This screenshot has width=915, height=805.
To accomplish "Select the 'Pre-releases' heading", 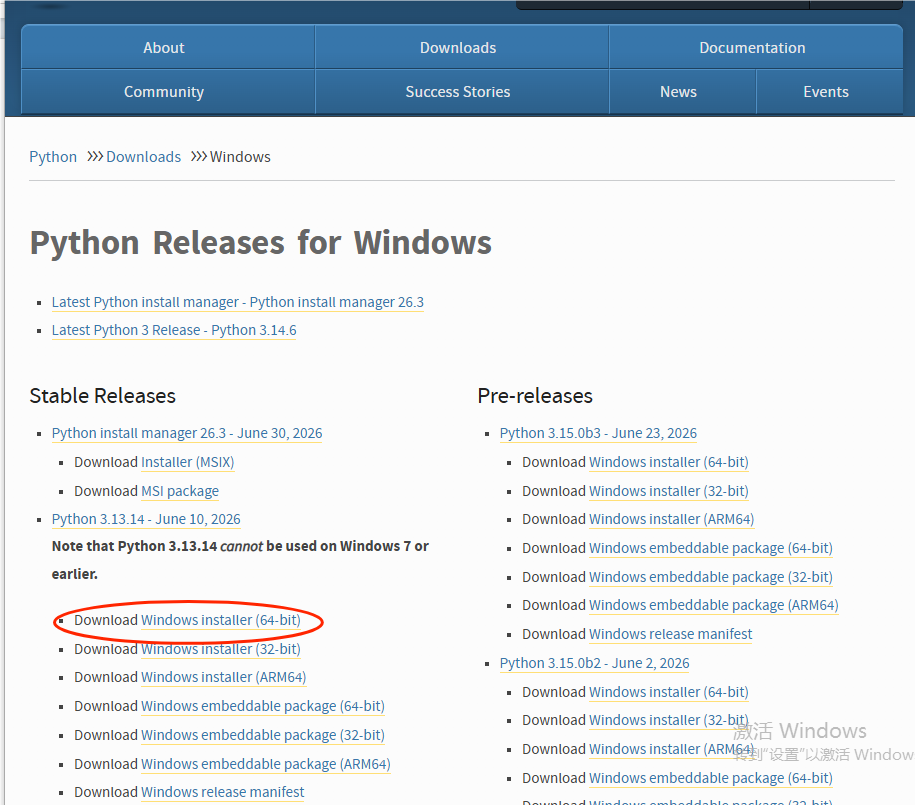I will click(535, 396).
